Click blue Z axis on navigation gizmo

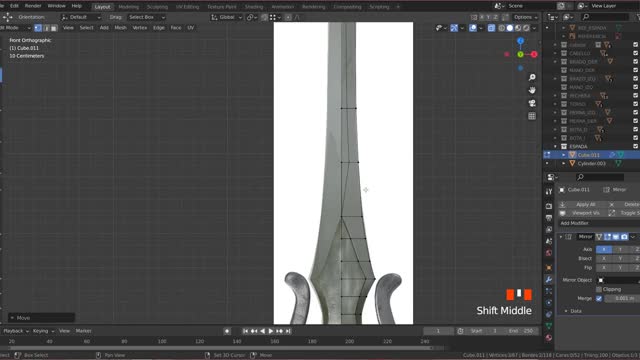[520, 41]
